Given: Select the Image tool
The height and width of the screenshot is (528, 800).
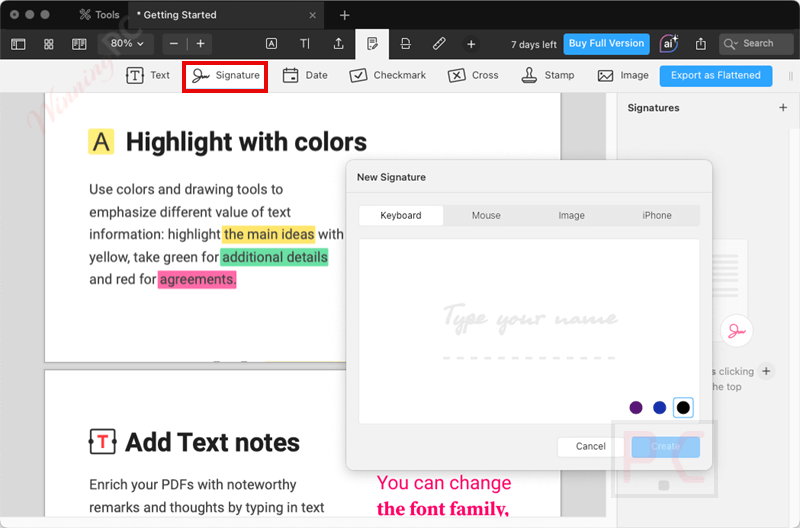Looking at the screenshot, I should [x=623, y=76].
